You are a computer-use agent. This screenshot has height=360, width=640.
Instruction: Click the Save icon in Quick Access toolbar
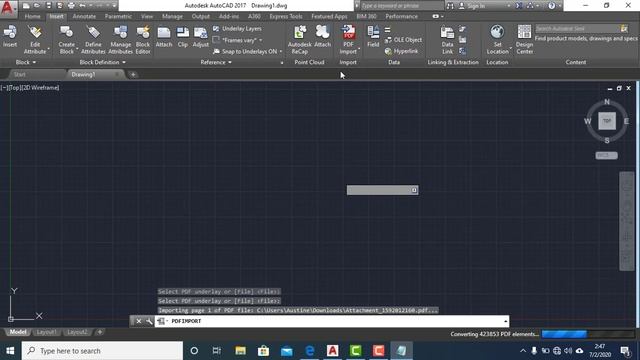(x=49, y=5)
